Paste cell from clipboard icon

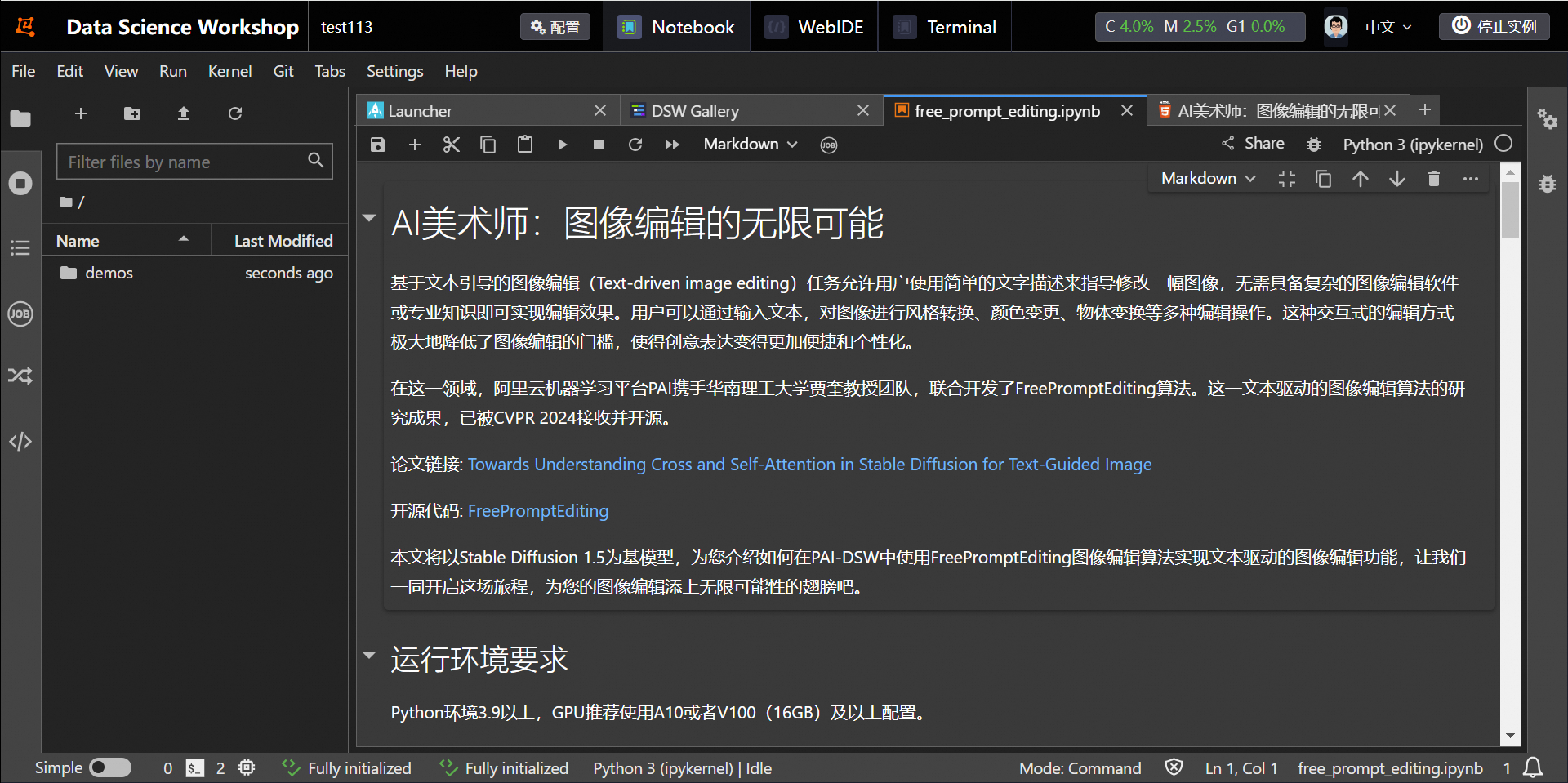click(x=525, y=145)
